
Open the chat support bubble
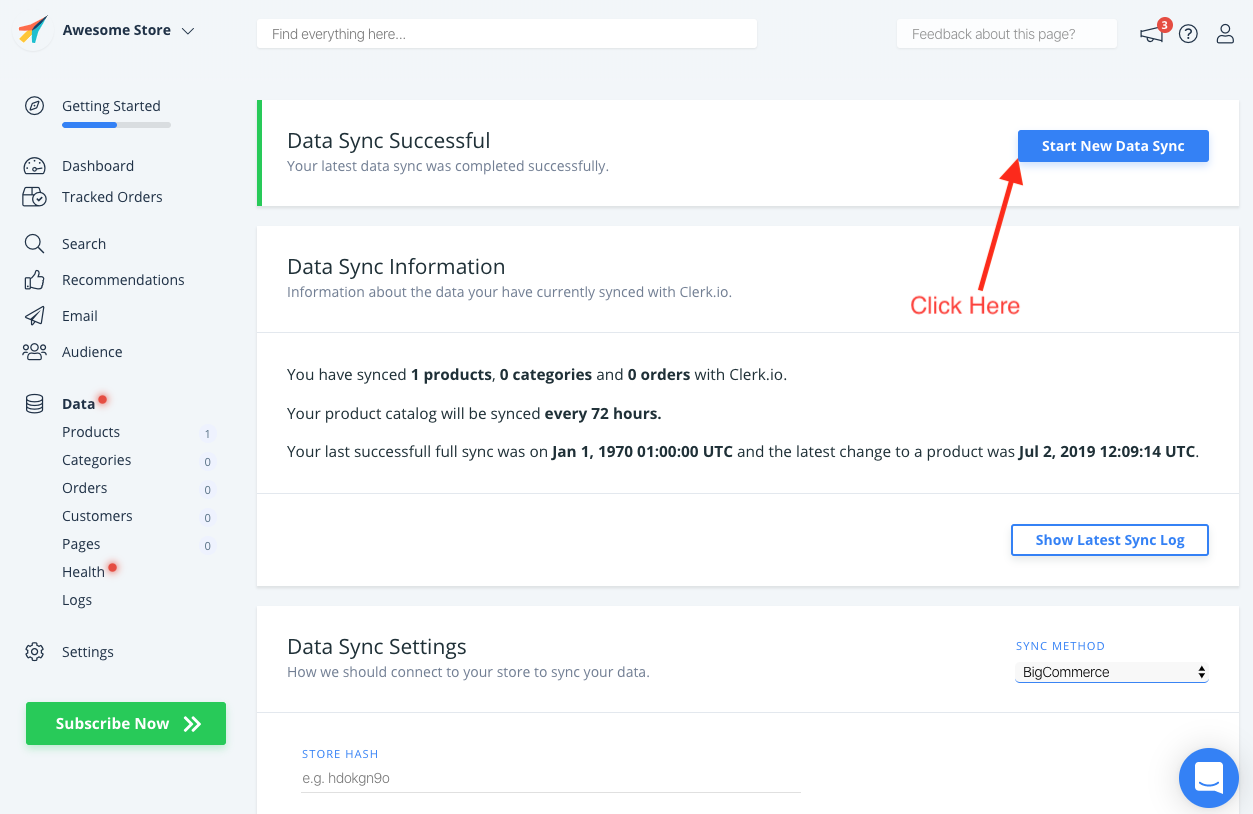click(x=1209, y=777)
